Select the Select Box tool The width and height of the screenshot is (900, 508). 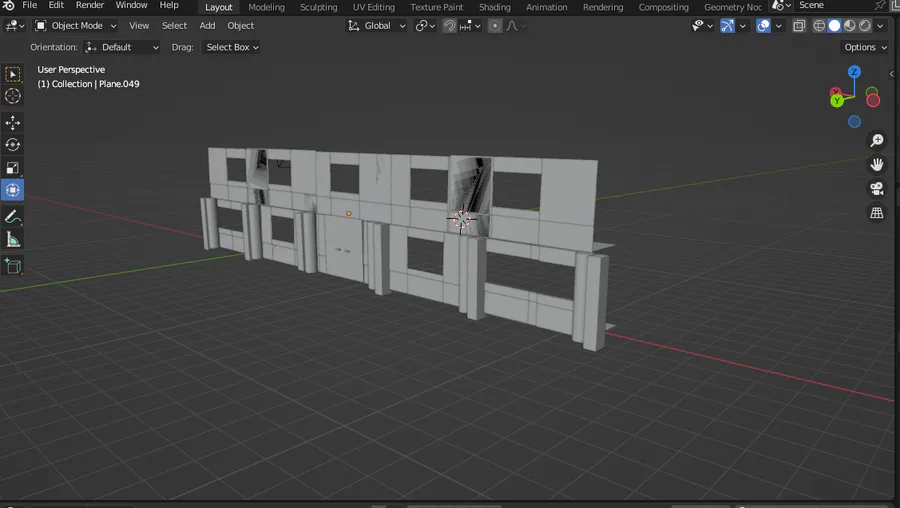coord(13,75)
